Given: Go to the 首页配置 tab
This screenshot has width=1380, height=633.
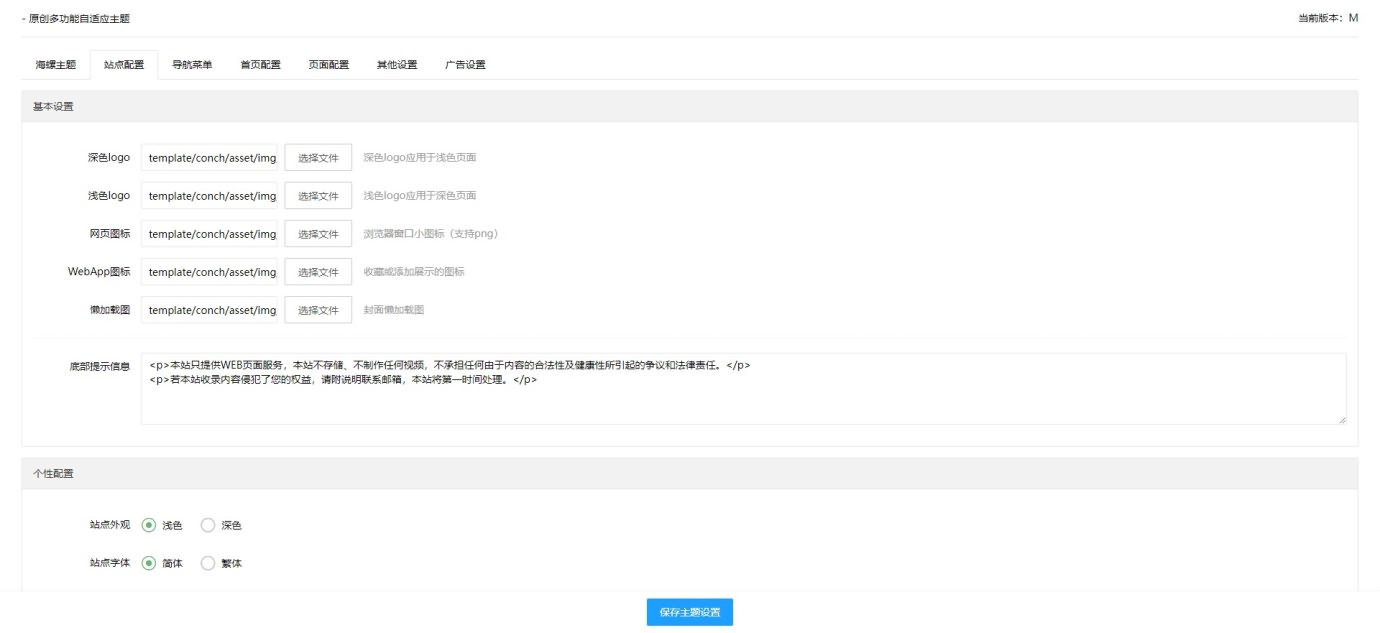Looking at the screenshot, I should [x=260, y=65].
